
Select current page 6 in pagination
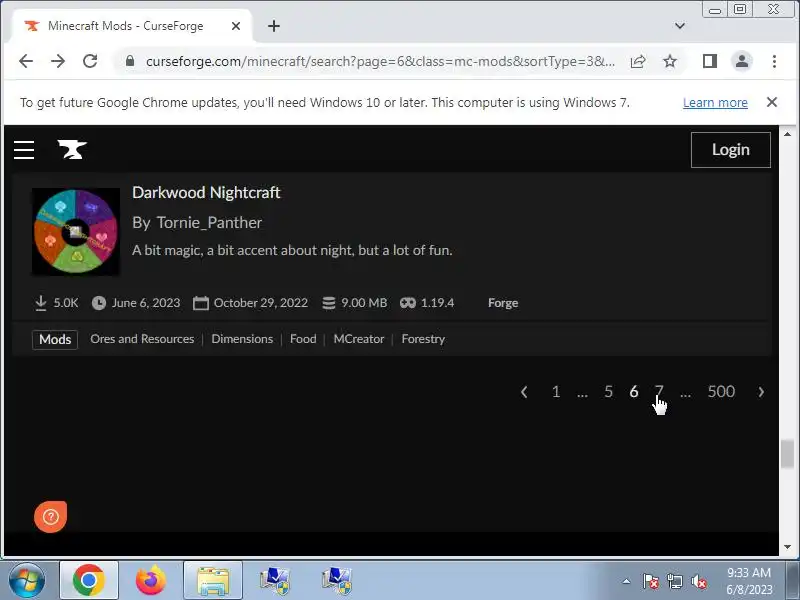tap(634, 391)
